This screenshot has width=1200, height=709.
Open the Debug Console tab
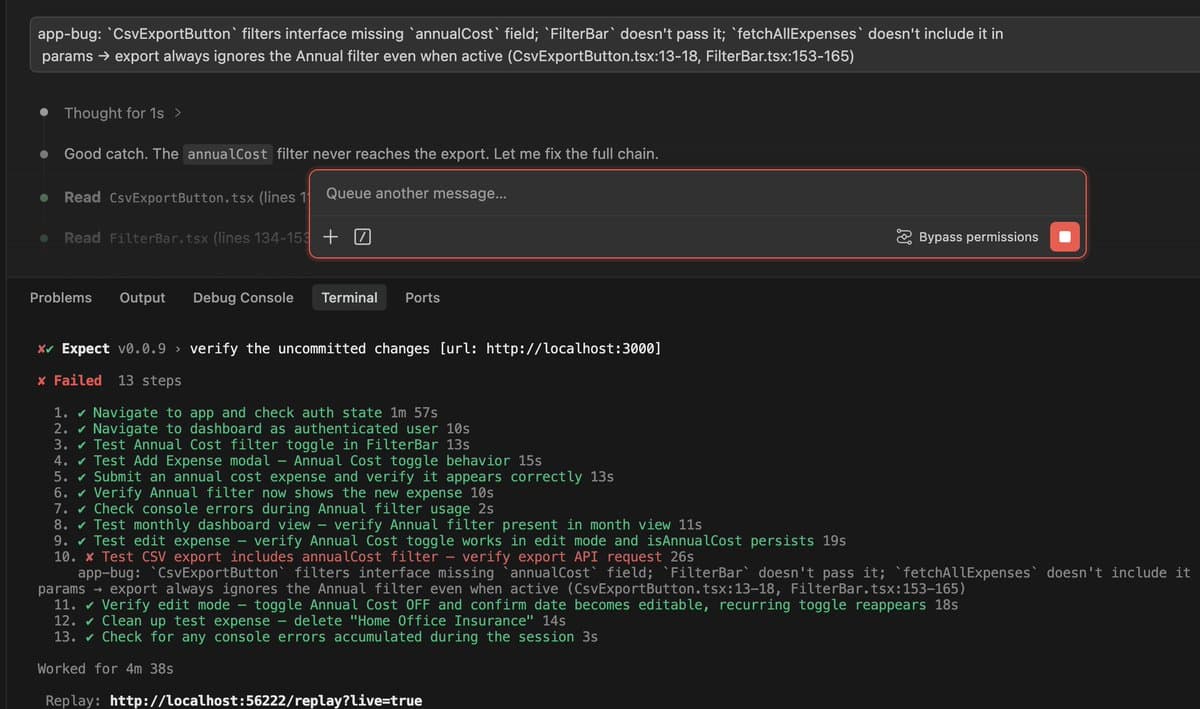click(243, 297)
